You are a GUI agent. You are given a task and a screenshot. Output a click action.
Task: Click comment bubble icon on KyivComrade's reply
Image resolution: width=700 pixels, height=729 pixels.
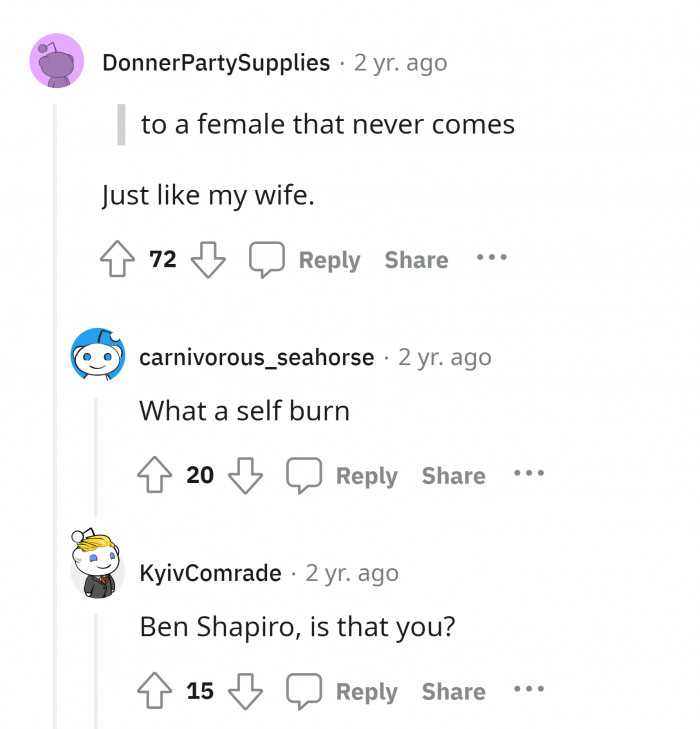303,691
